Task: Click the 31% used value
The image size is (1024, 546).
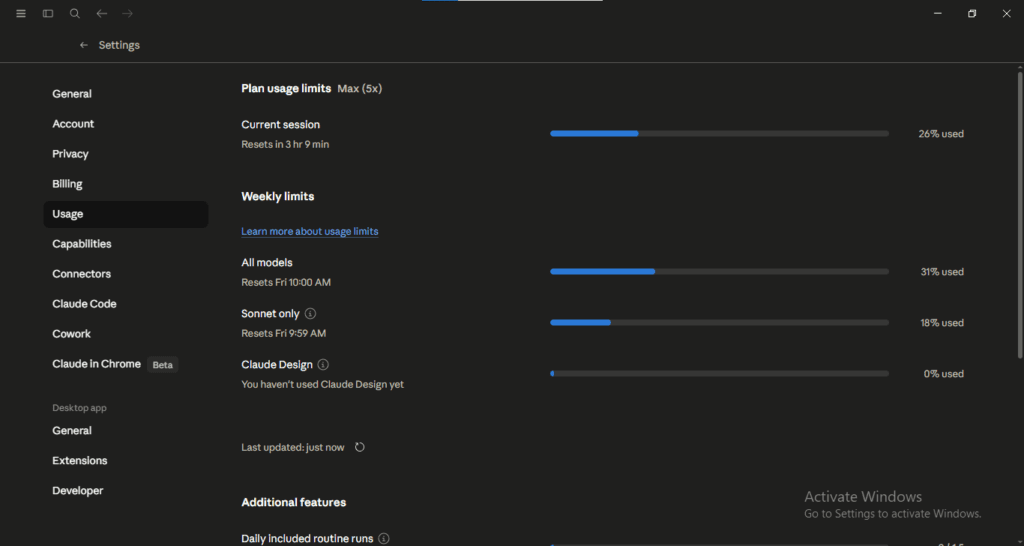Action: coord(942,272)
